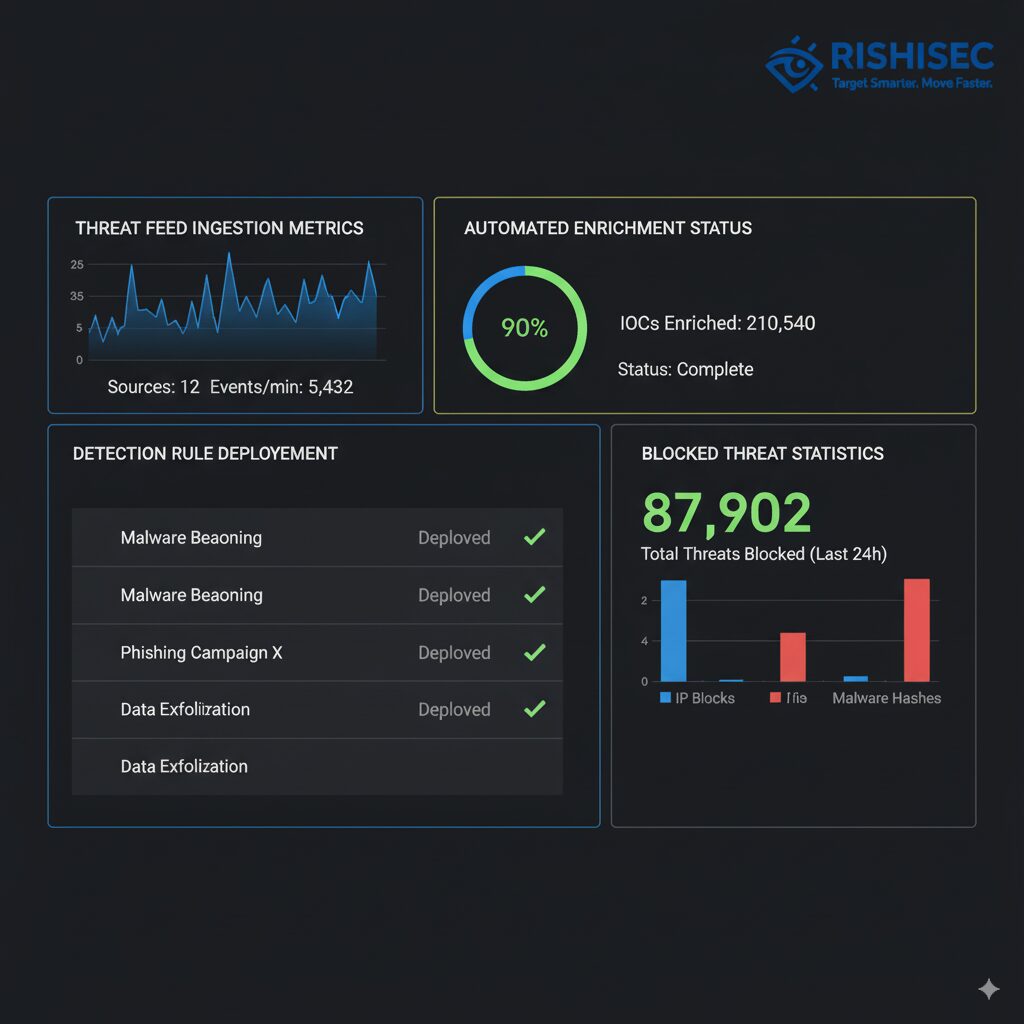Viewport: 1024px width, 1024px height.
Task: Click the green checkmark beside Phishing Campaign X
Action: (535, 652)
